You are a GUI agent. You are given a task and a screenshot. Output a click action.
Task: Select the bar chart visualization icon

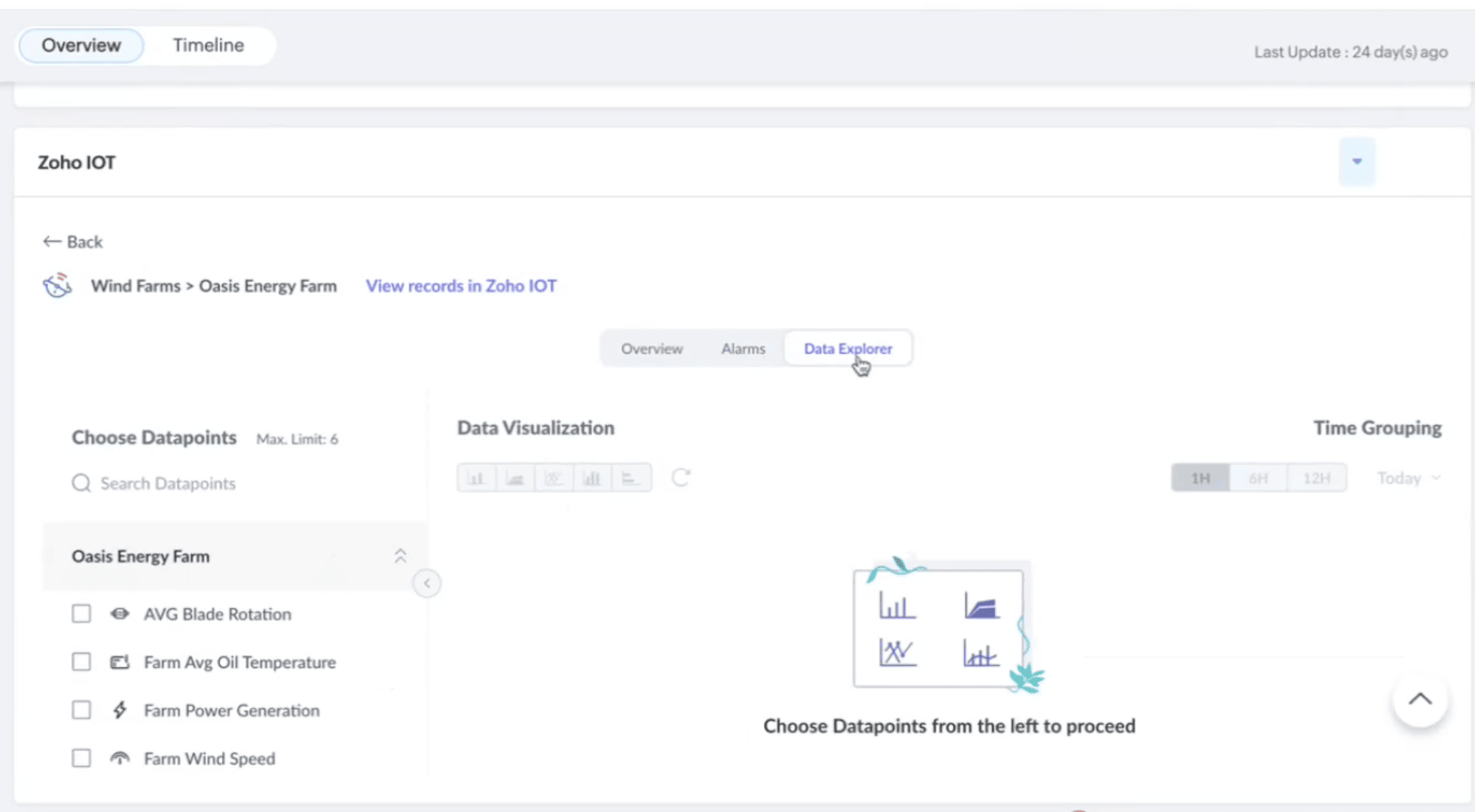[476, 478]
